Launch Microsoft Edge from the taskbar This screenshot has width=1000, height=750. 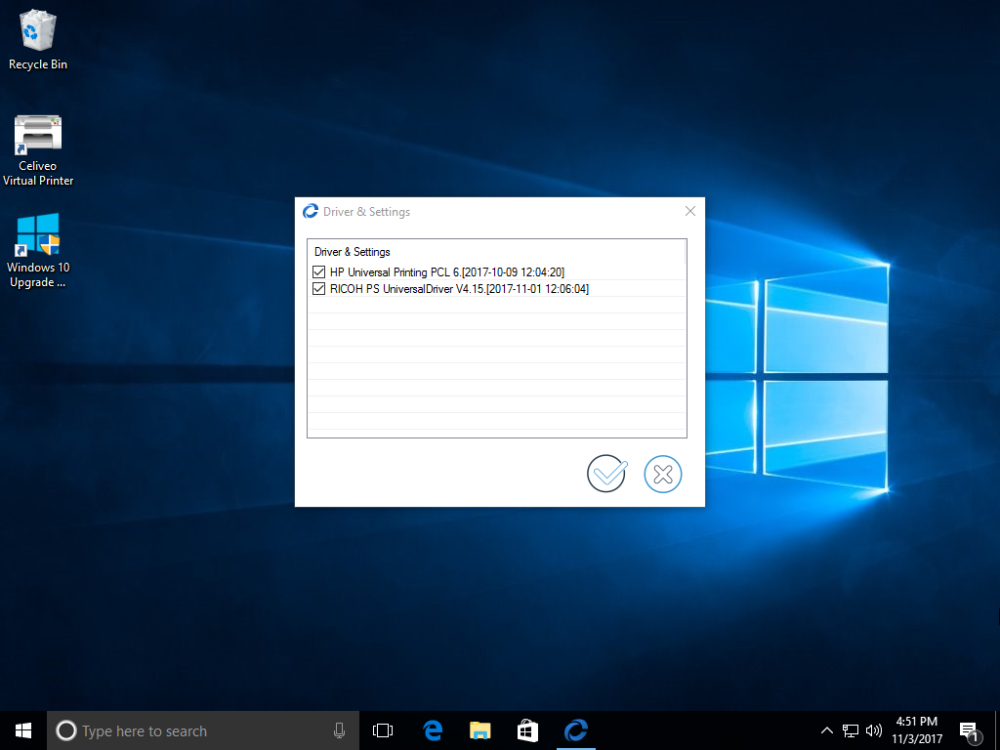[x=433, y=731]
